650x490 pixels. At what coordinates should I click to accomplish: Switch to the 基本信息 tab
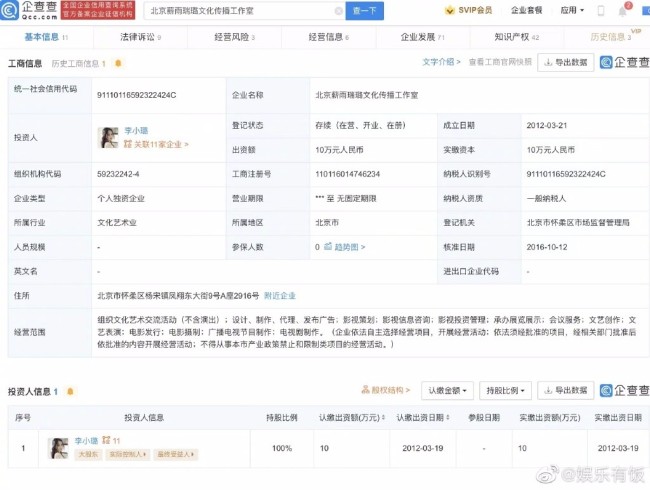tap(46, 37)
